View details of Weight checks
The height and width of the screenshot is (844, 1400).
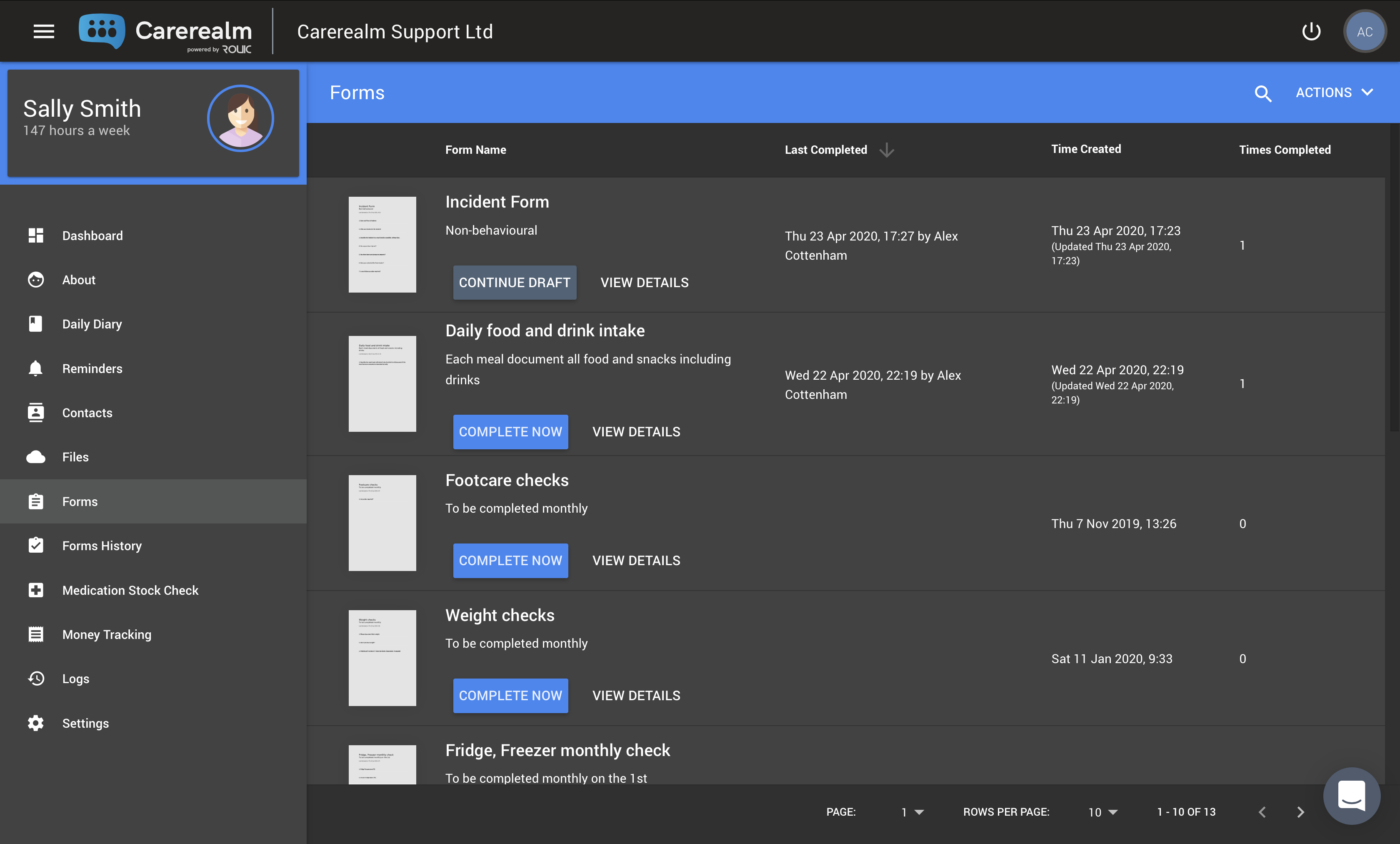pyautogui.click(x=636, y=696)
